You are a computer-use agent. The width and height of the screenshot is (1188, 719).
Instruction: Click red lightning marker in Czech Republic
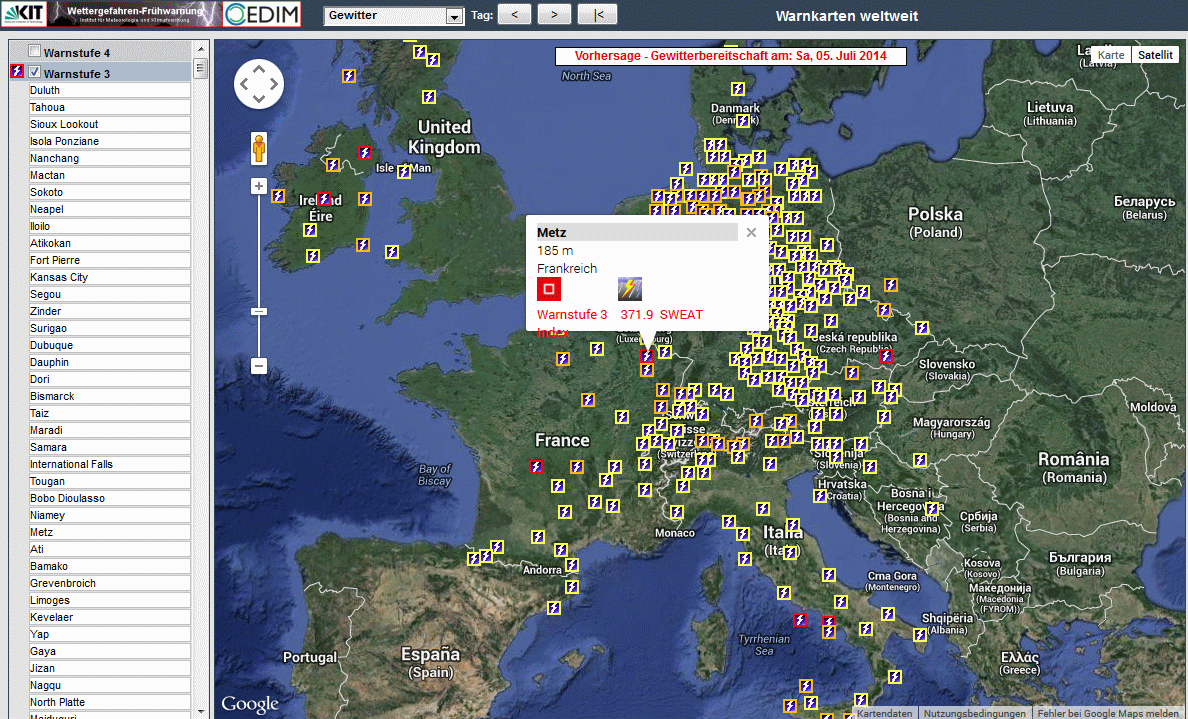point(886,355)
